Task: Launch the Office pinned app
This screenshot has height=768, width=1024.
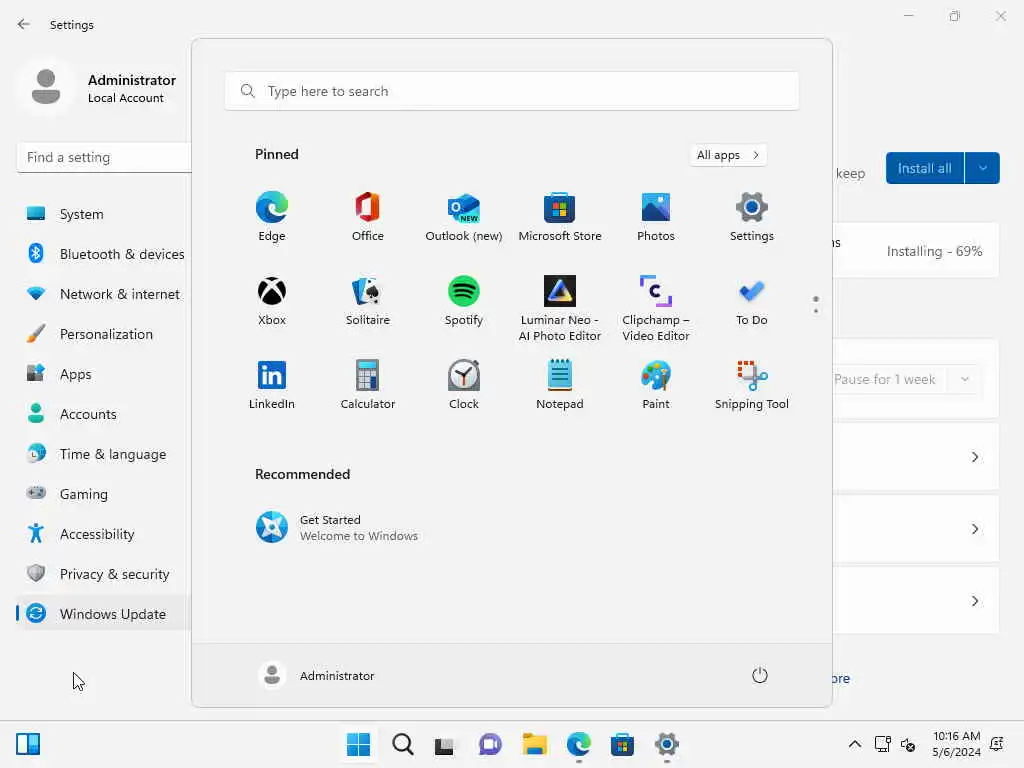Action: point(368,217)
